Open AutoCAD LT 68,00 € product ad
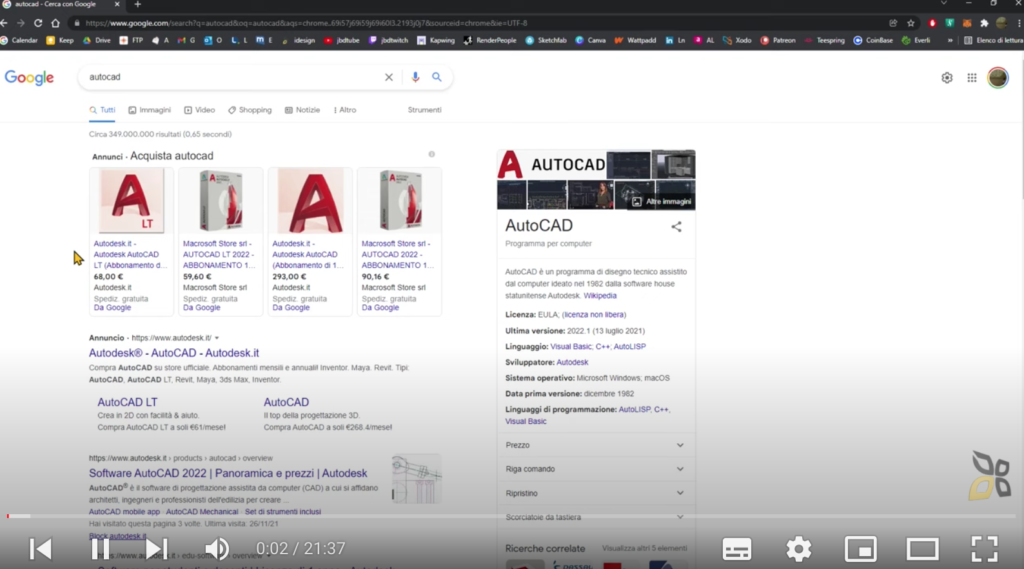 coord(131,242)
